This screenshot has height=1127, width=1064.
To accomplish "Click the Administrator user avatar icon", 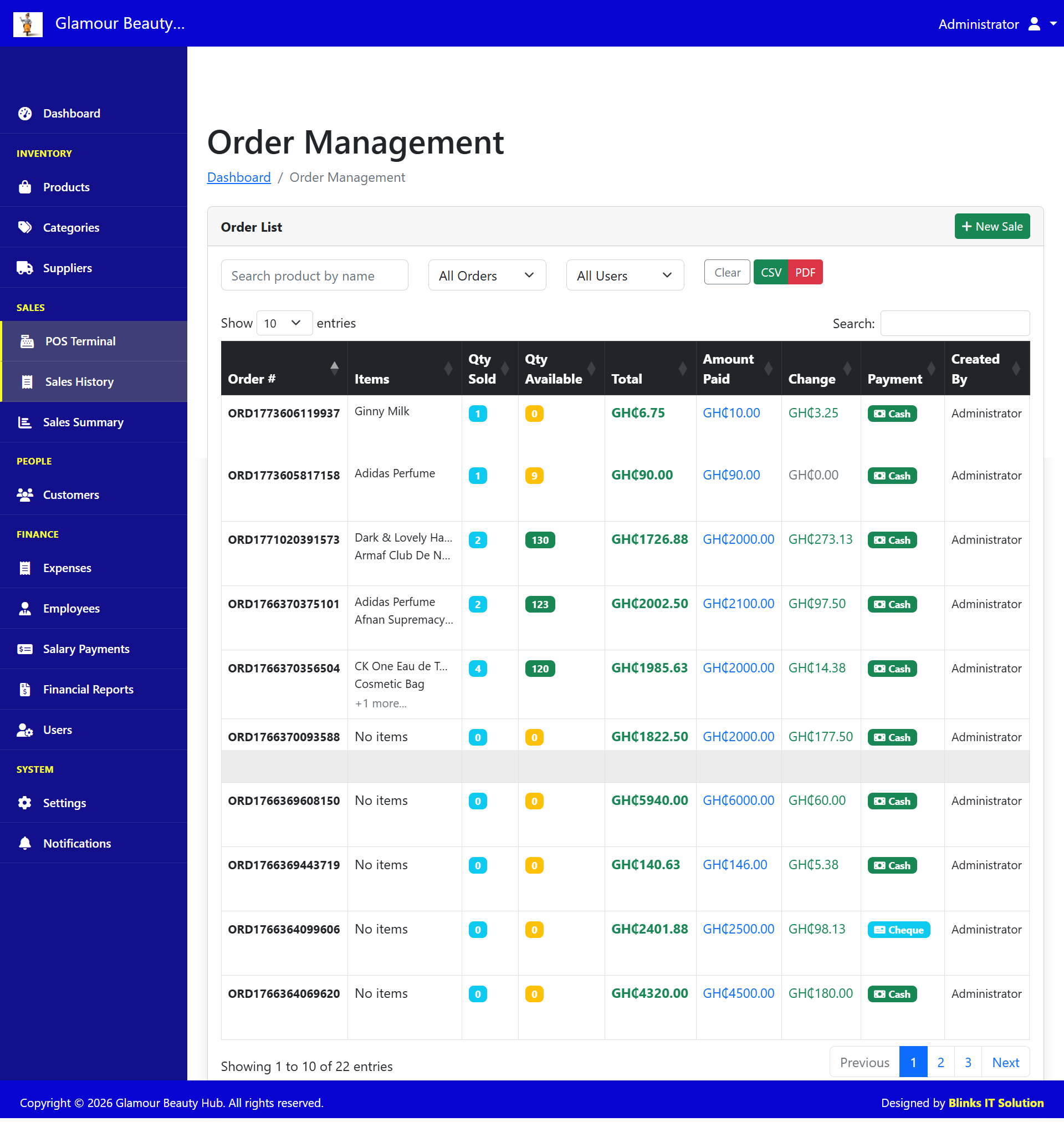I will pyautogui.click(x=1035, y=24).
